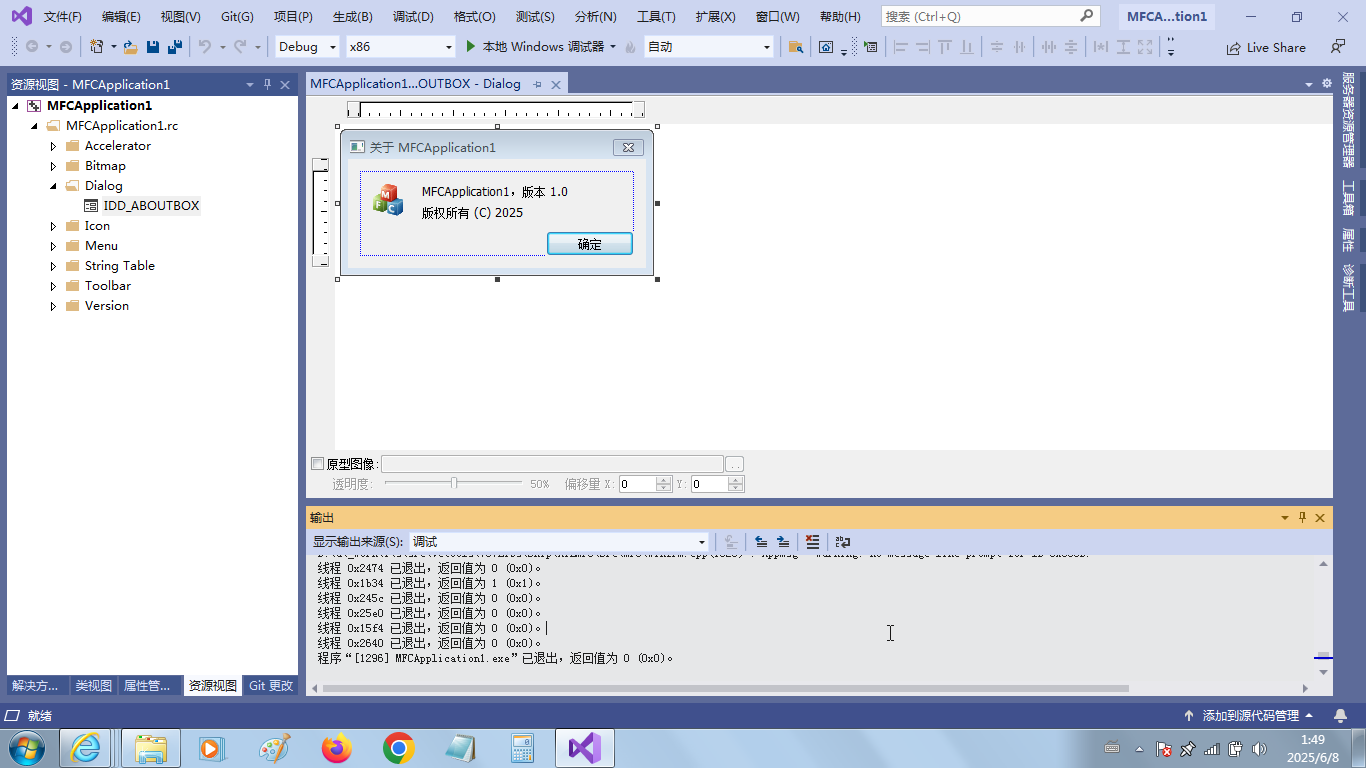This screenshot has height=768, width=1366.
Task: Click the Clear All icon in the output toolbar
Action: (x=812, y=542)
